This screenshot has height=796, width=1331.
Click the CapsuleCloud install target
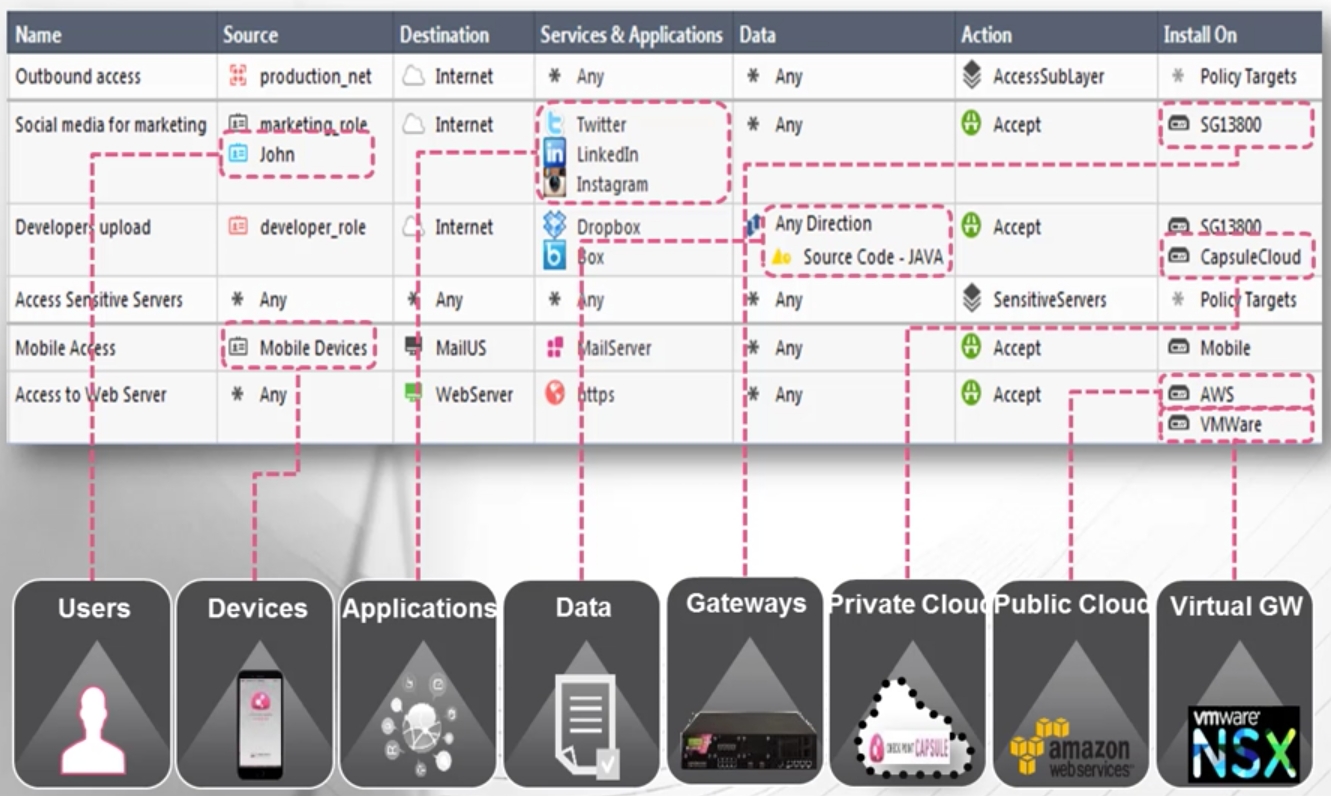[x=1250, y=257]
